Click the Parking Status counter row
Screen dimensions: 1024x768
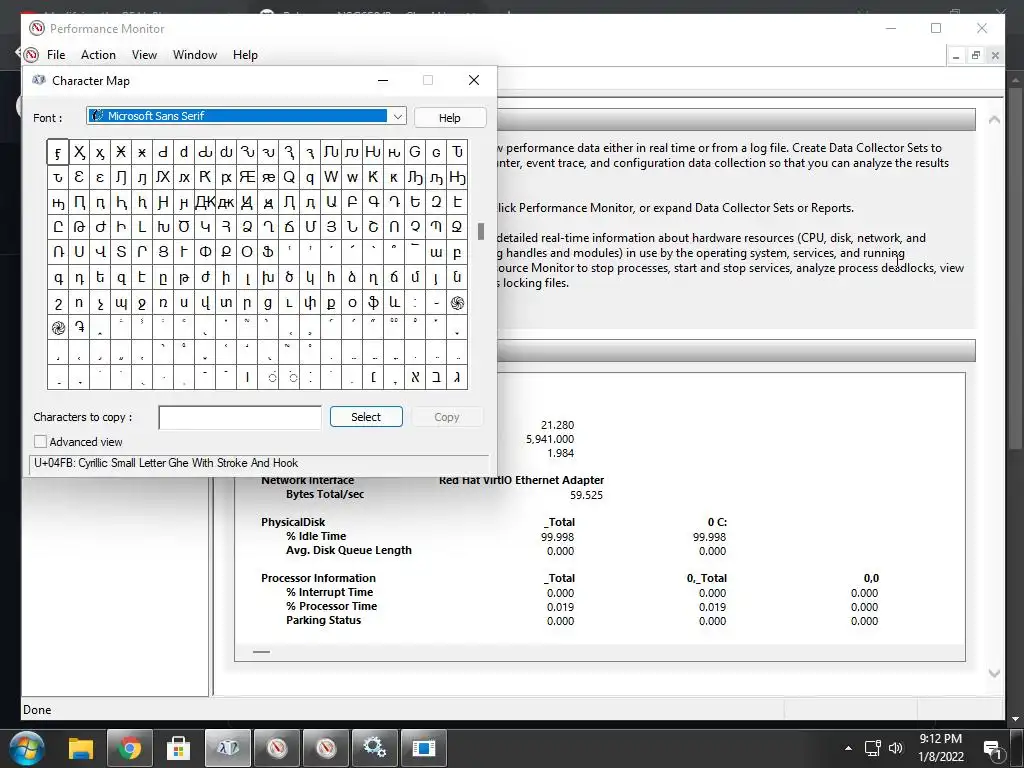[x=323, y=620]
